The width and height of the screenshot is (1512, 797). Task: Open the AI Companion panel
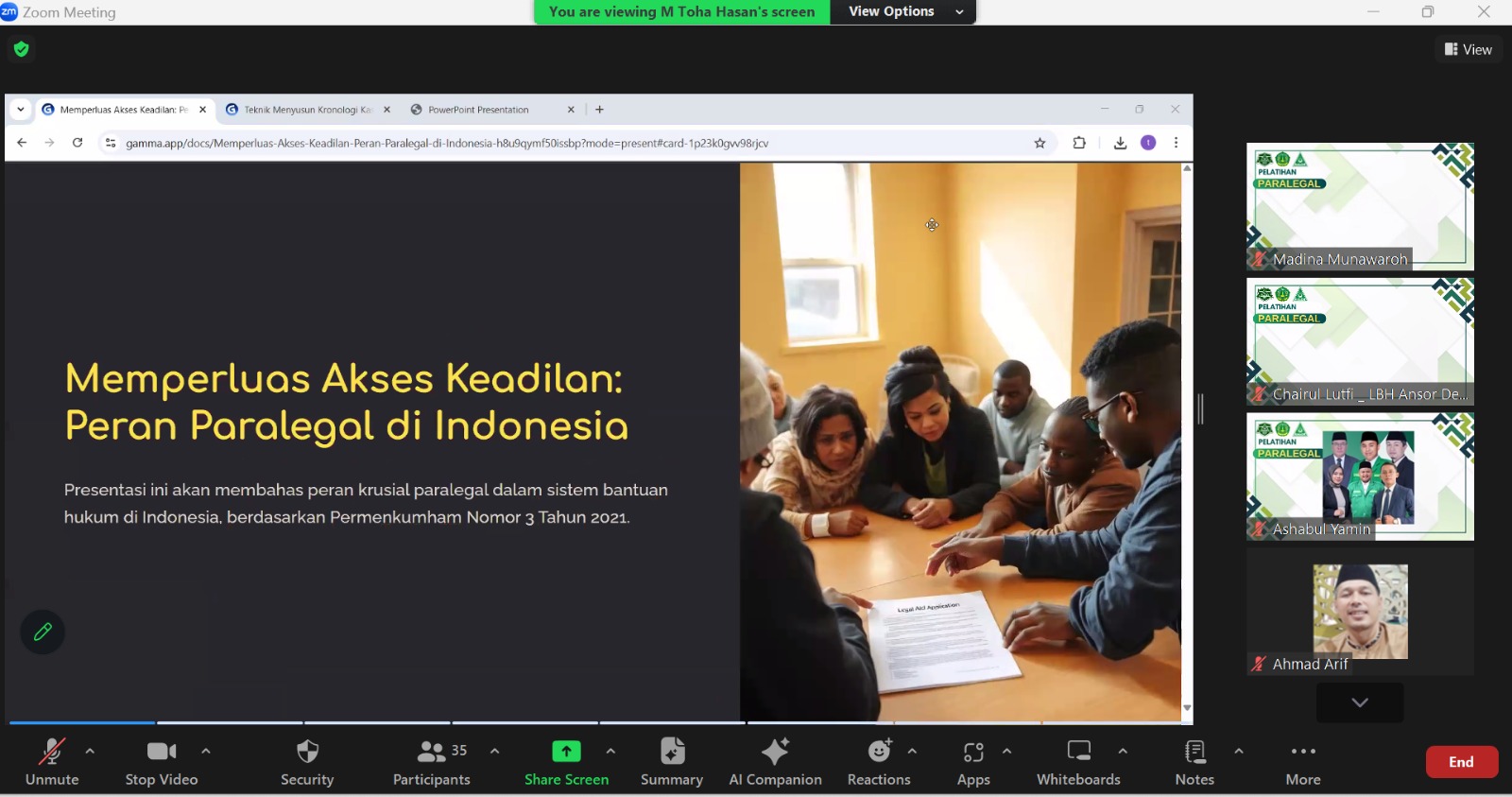[x=775, y=761]
